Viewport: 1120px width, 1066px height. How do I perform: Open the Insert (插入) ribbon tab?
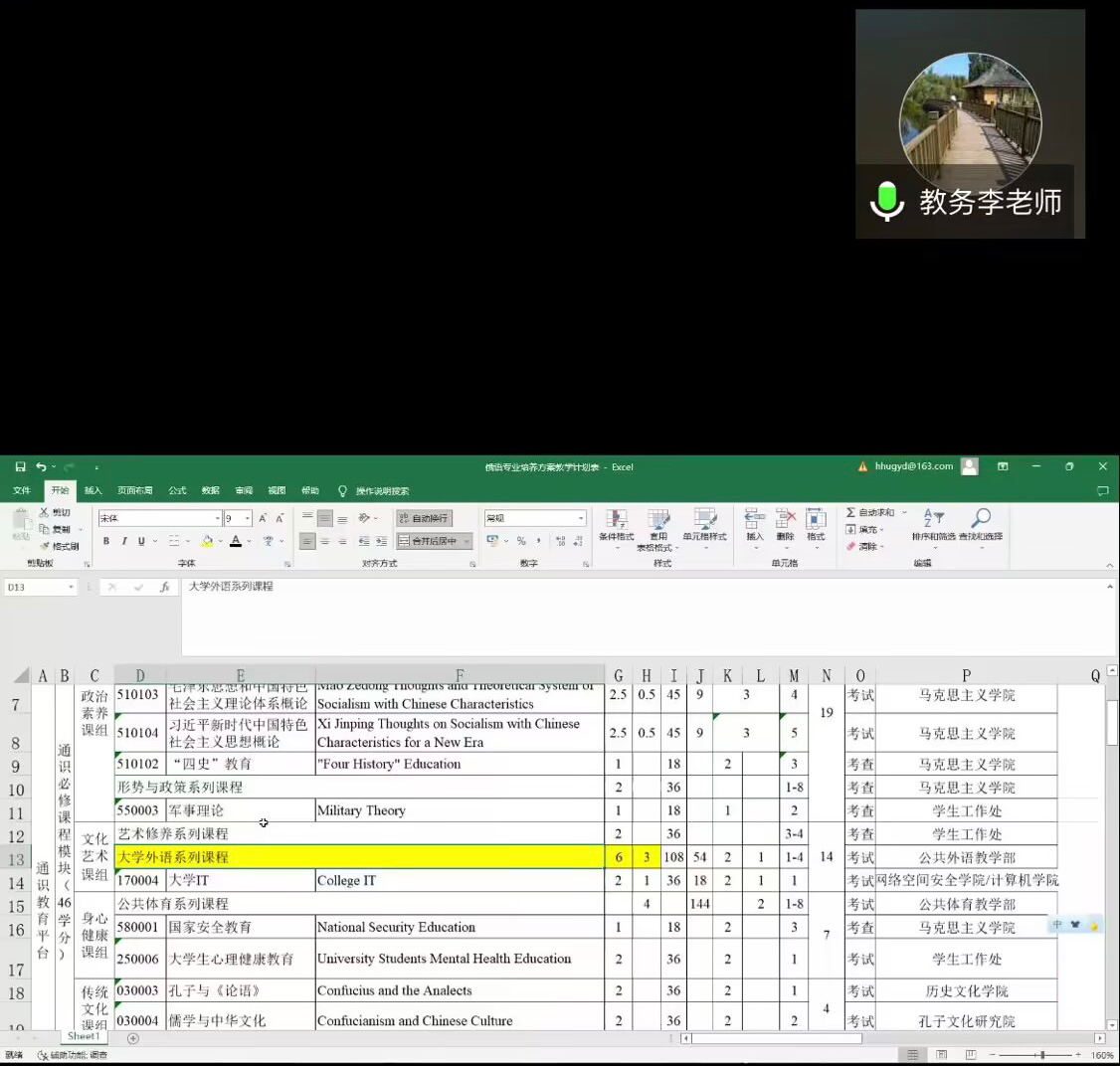pos(93,490)
